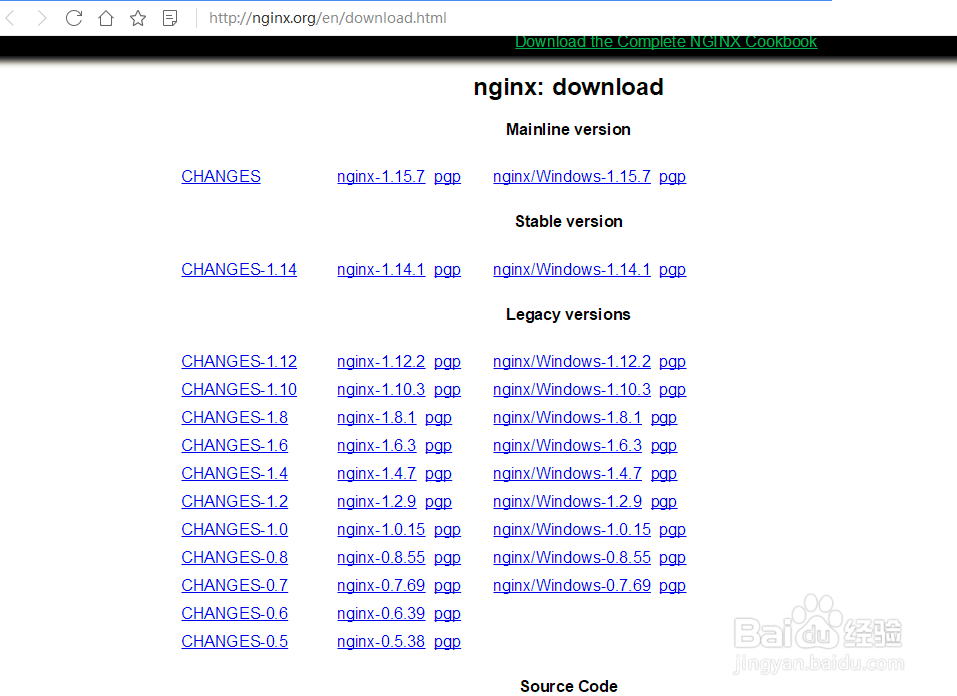Download nginx-0.6.39

tap(381, 614)
